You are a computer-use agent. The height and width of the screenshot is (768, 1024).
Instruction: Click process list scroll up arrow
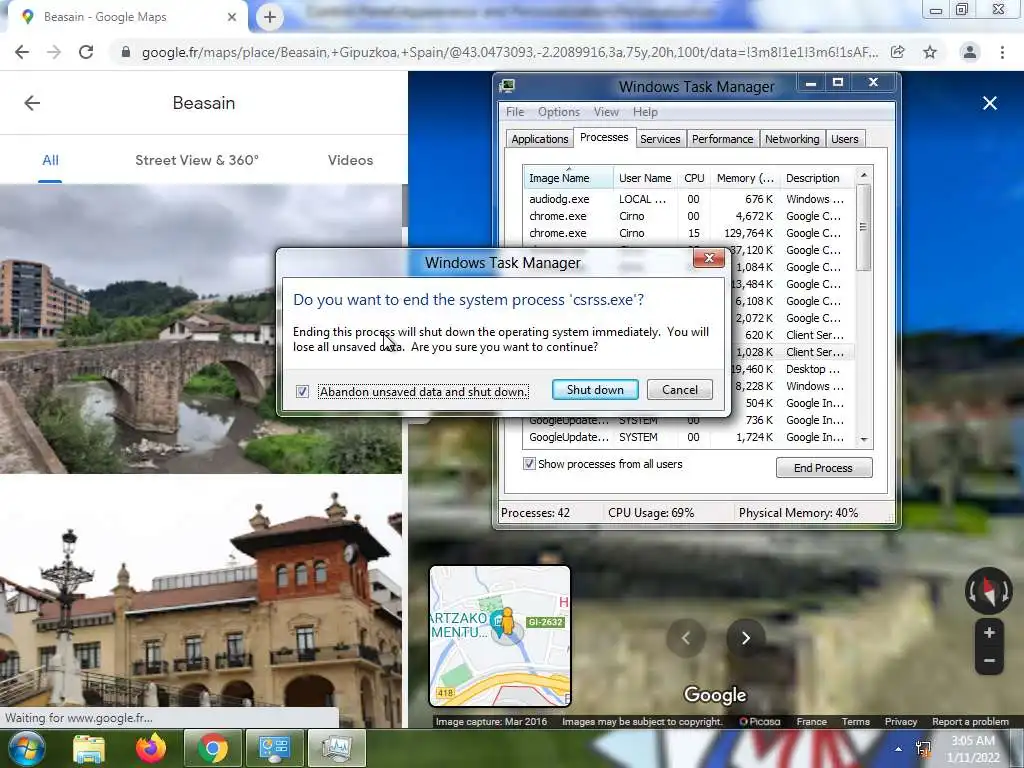(x=864, y=175)
